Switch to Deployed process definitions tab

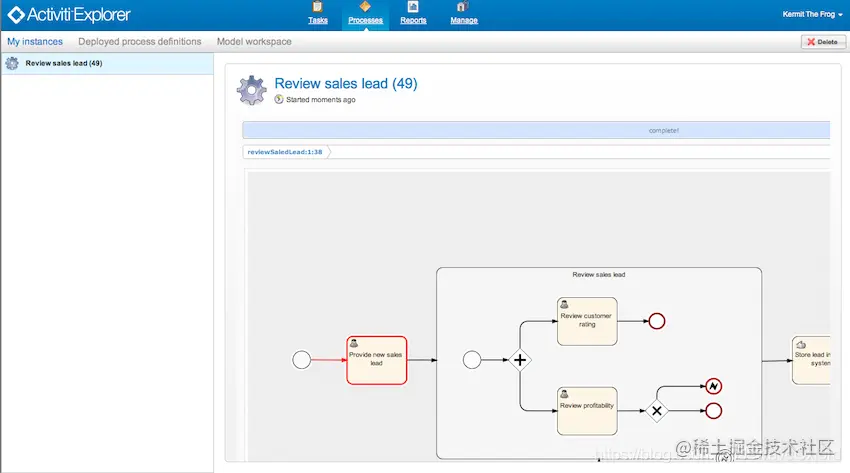pos(139,42)
